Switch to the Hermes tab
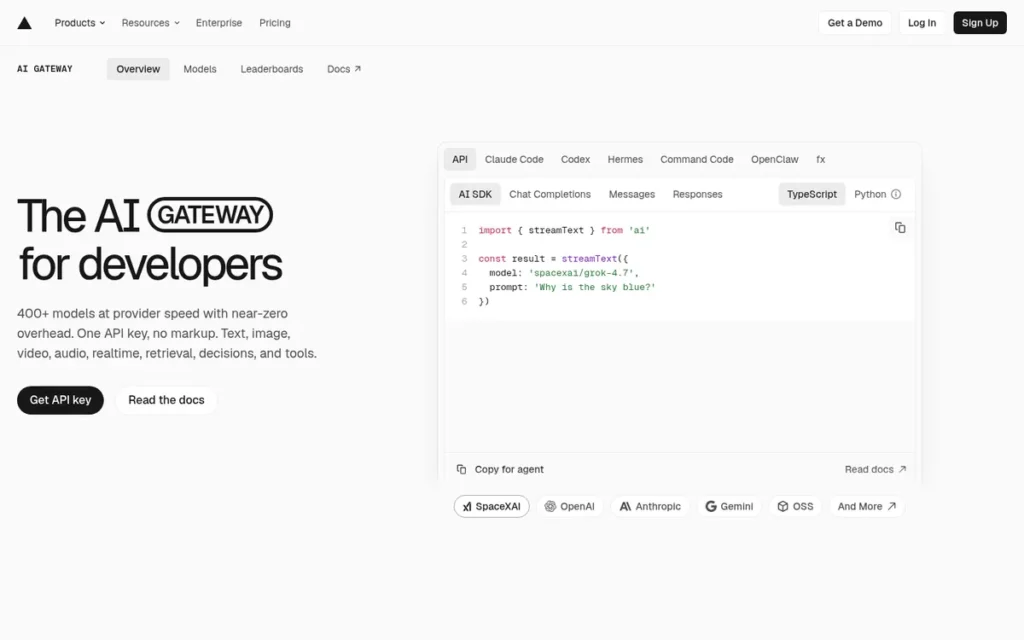 click(625, 159)
